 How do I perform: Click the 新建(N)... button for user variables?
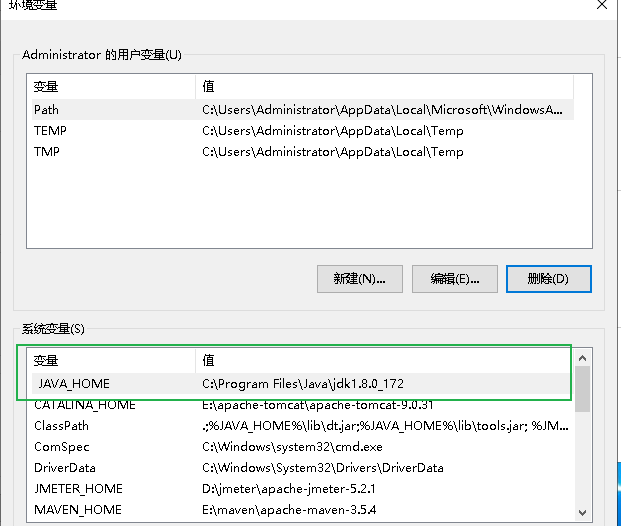(360, 279)
